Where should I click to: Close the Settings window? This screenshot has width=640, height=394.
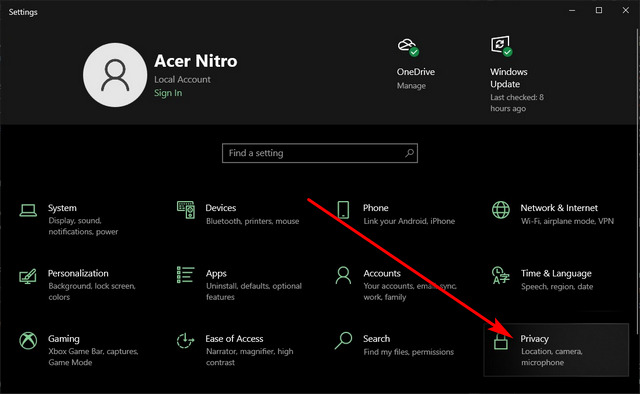pos(626,11)
